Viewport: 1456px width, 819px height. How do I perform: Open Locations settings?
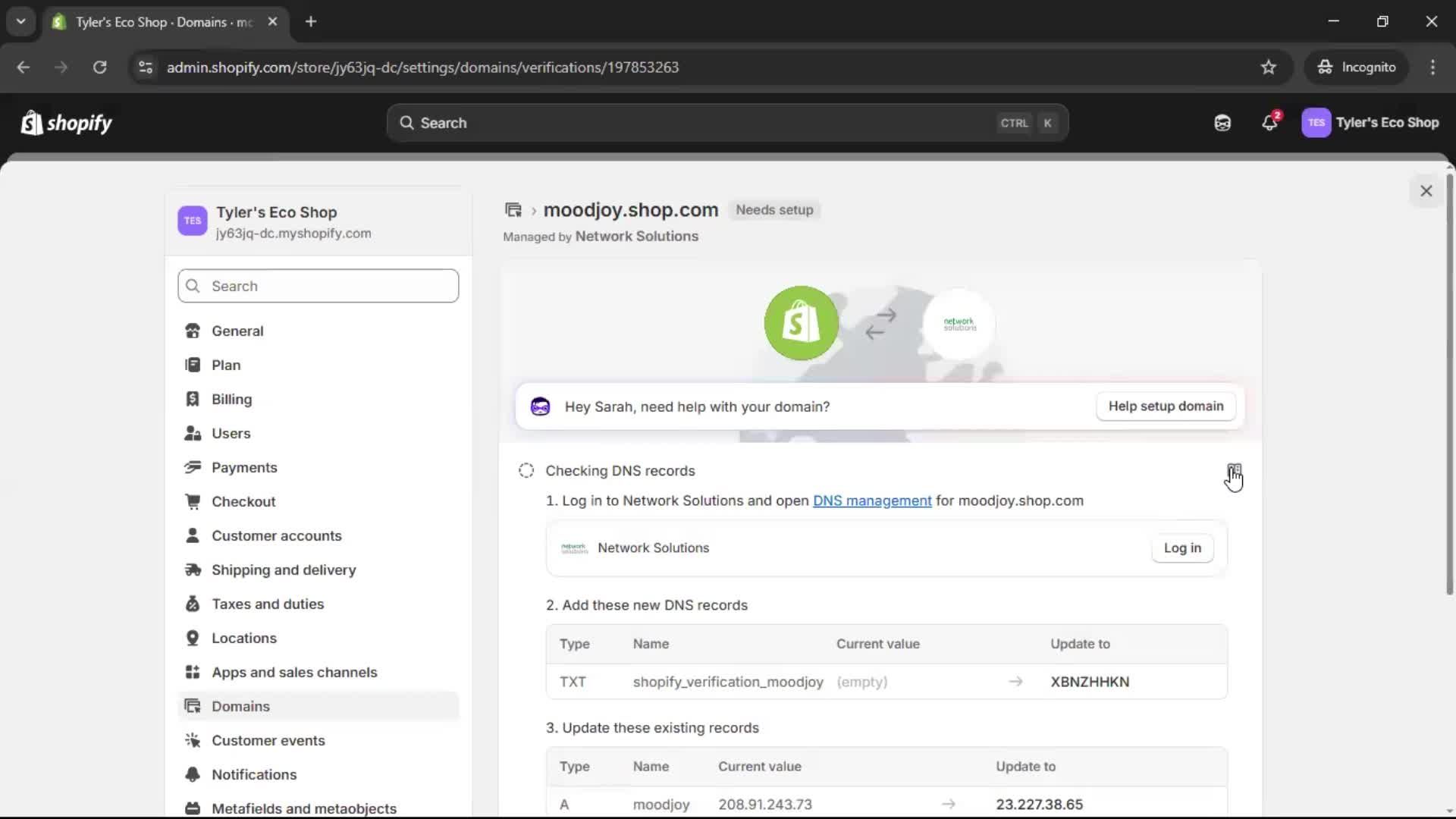pyautogui.click(x=244, y=638)
